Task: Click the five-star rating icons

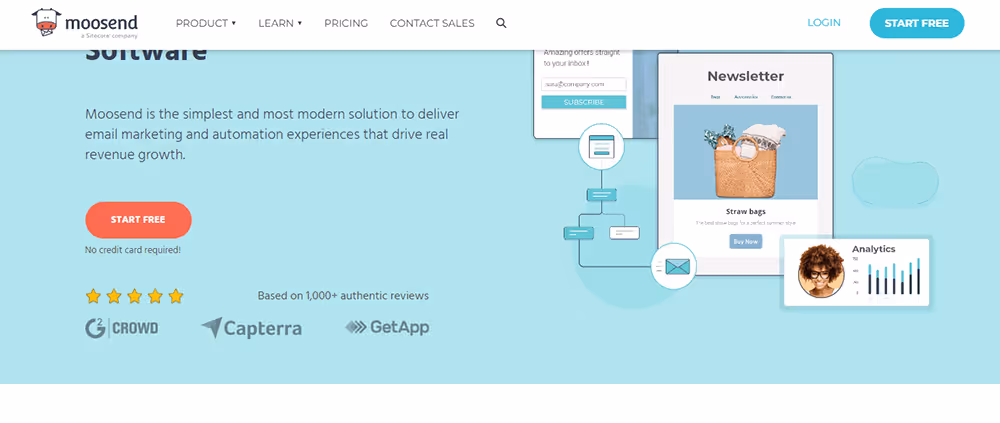Action: pyautogui.click(x=135, y=296)
